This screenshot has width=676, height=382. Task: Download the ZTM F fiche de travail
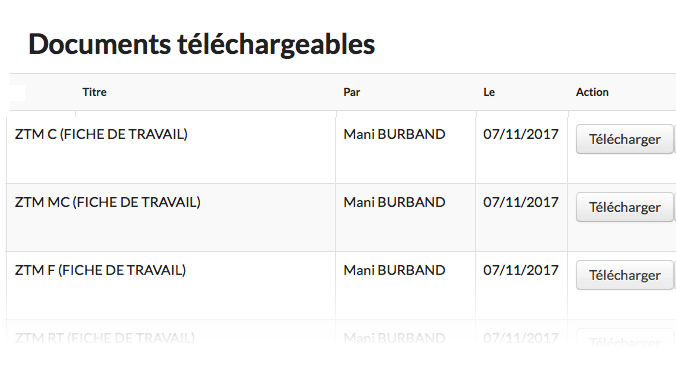point(624,275)
